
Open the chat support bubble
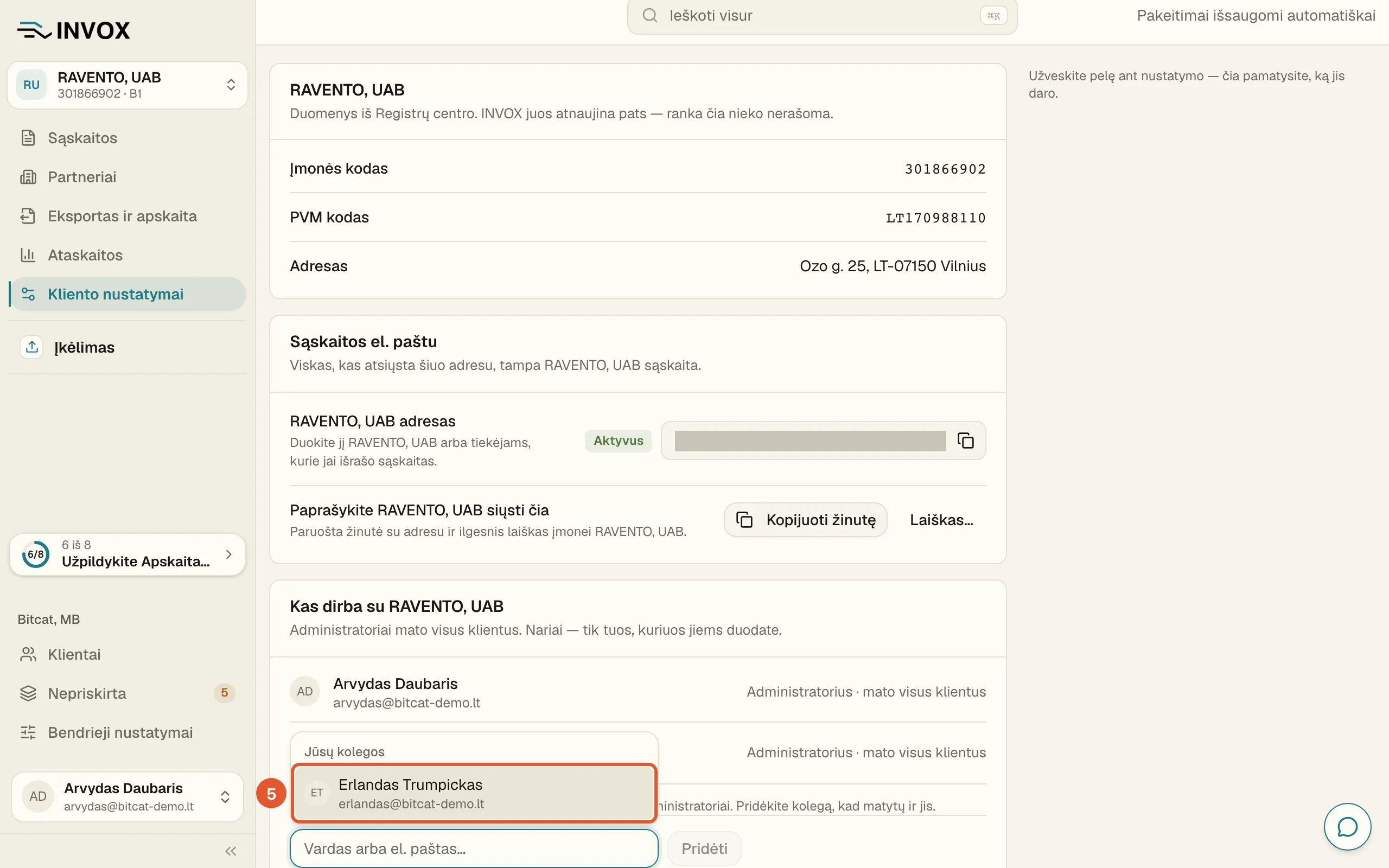[x=1347, y=827]
